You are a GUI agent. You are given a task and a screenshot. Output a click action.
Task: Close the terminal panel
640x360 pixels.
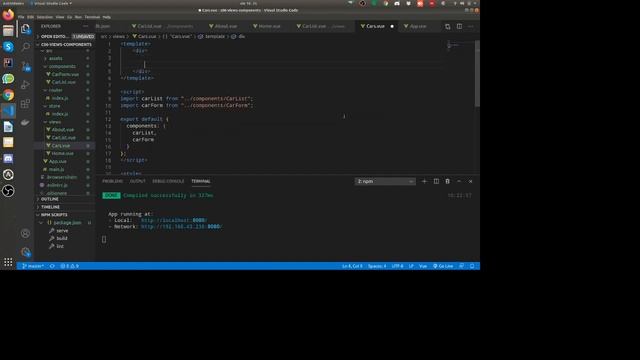click(x=470, y=181)
